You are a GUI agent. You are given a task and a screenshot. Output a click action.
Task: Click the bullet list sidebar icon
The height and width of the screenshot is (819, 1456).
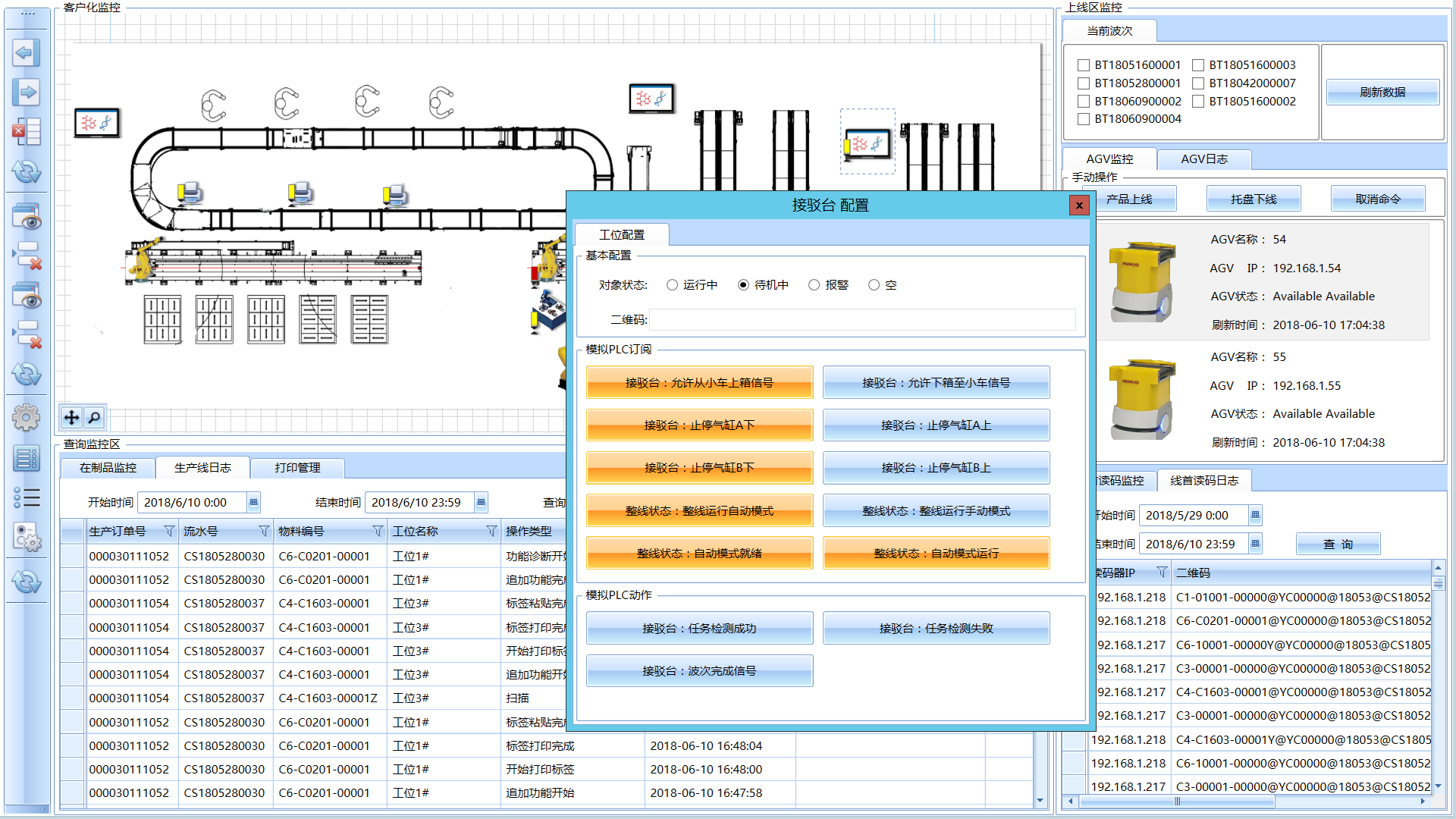[x=26, y=497]
